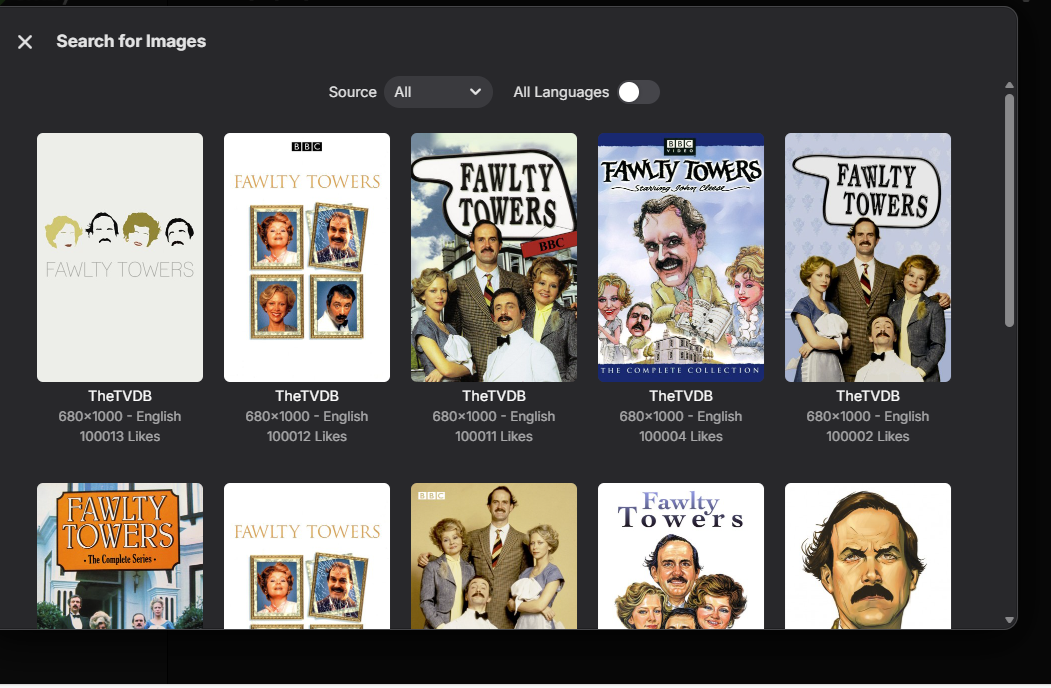Image resolution: width=1051 pixels, height=688 pixels.
Task: Click the TheTVDB label above 100004 Likes
Action: [x=681, y=396]
